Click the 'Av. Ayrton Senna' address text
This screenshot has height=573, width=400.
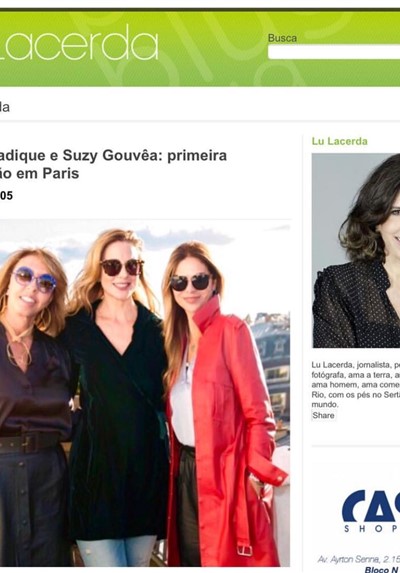(359, 559)
